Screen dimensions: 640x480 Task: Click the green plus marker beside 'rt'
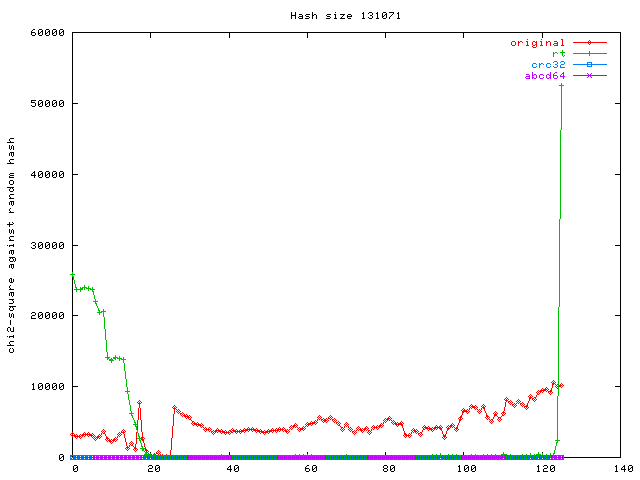tap(589, 53)
